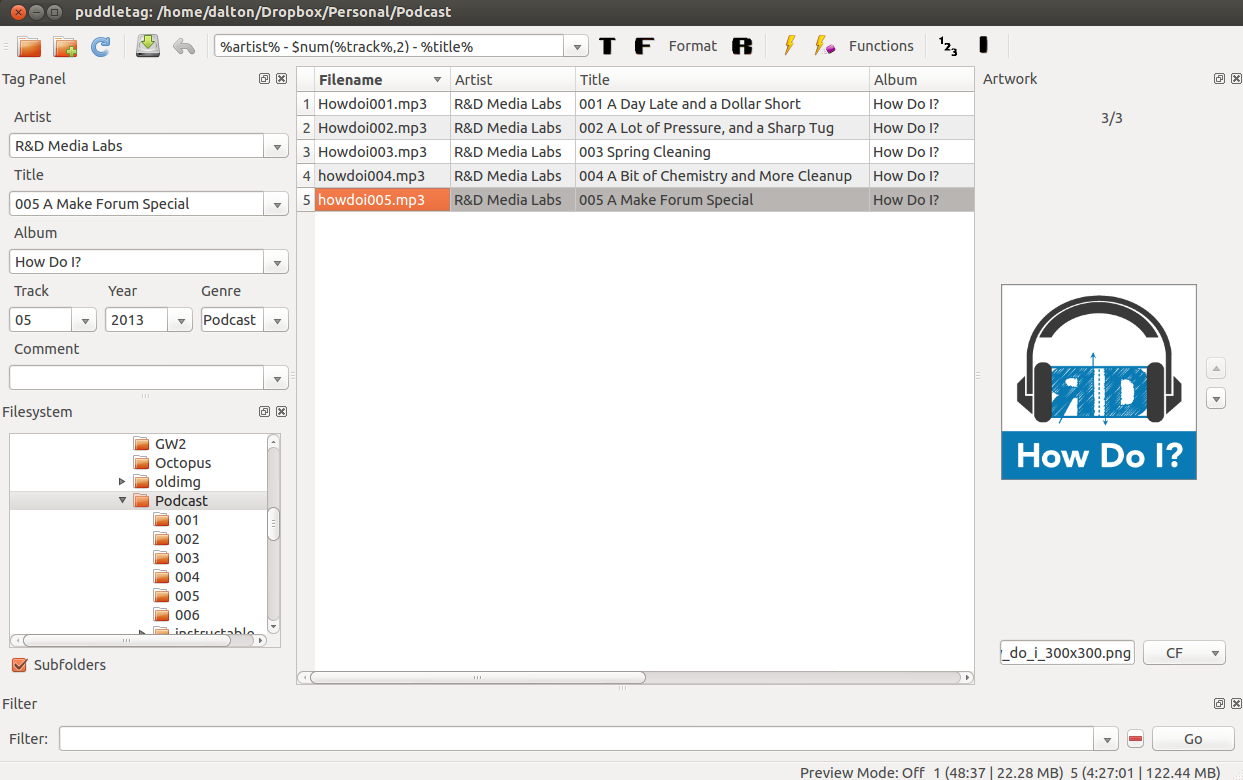Open the Album dropdown in Tag Panel
The width and height of the screenshot is (1243, 780).
pos(276,262)
